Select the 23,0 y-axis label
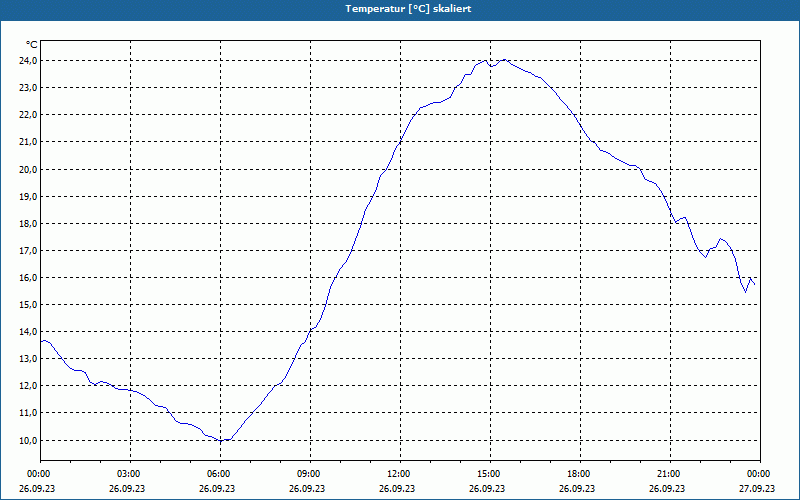 tap(28, 88)
